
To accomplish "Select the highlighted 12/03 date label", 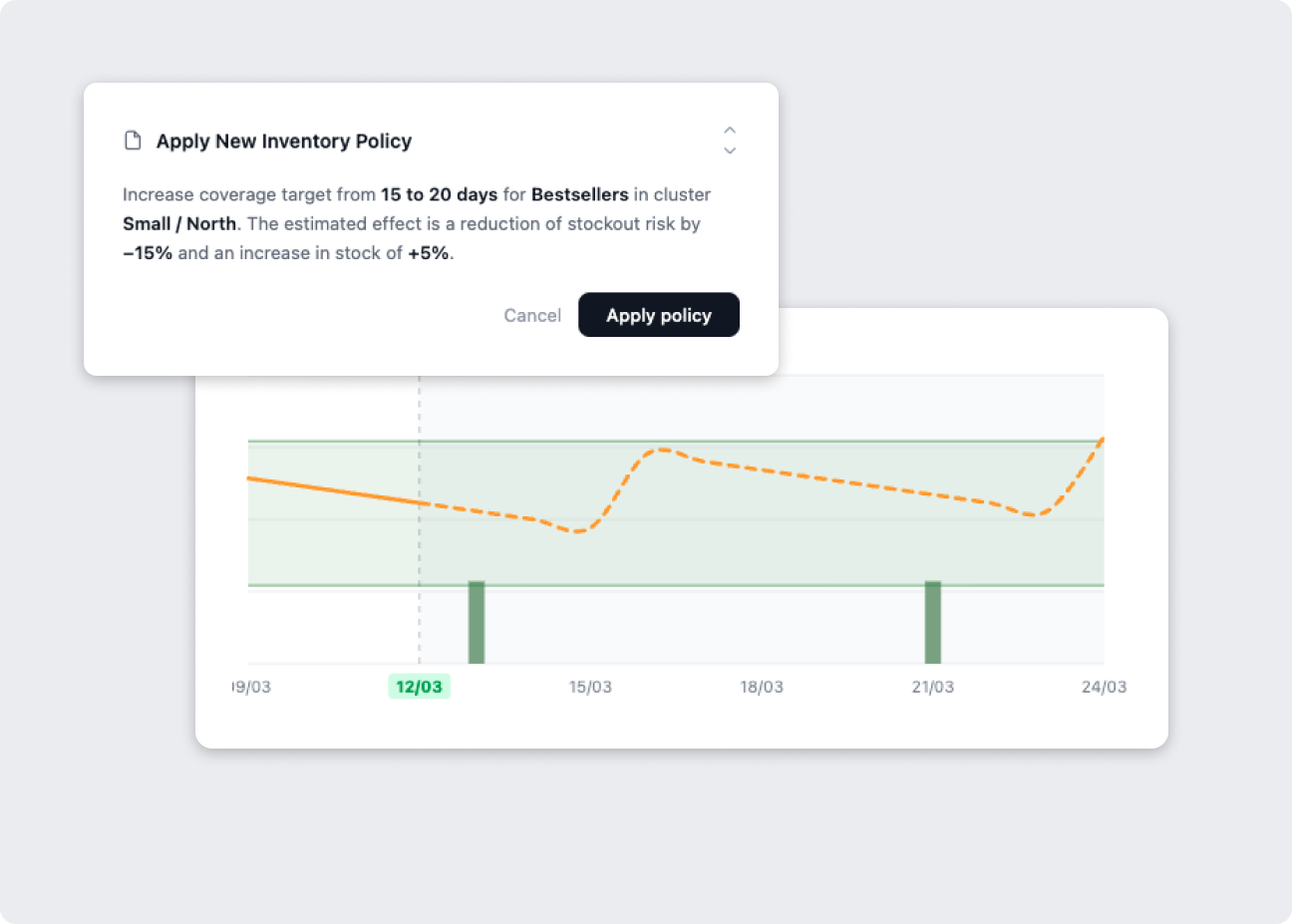I will pyautogui.click(x=419, y=687).
